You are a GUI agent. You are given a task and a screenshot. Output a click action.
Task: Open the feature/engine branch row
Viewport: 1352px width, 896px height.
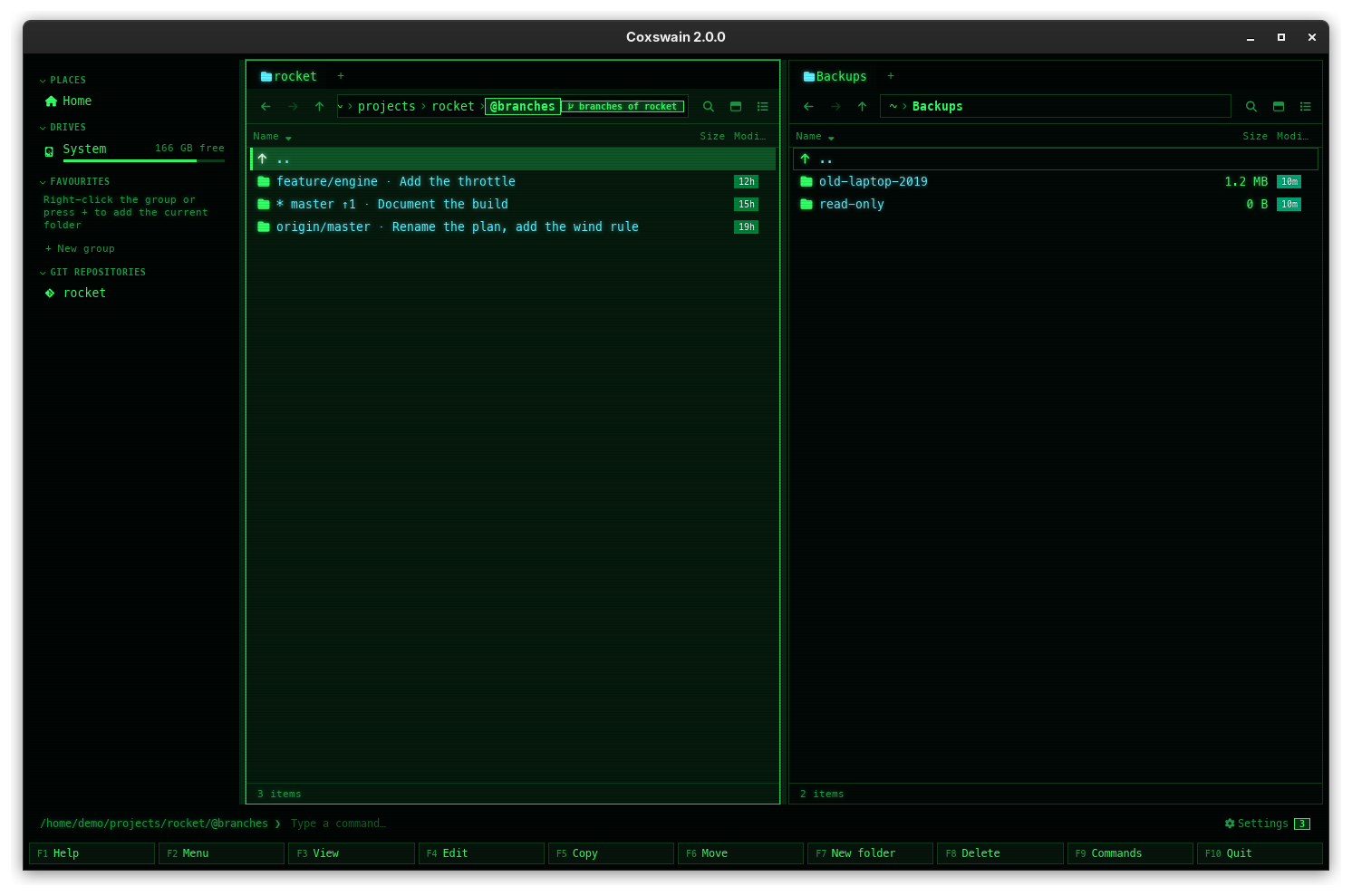click(513, 182)
